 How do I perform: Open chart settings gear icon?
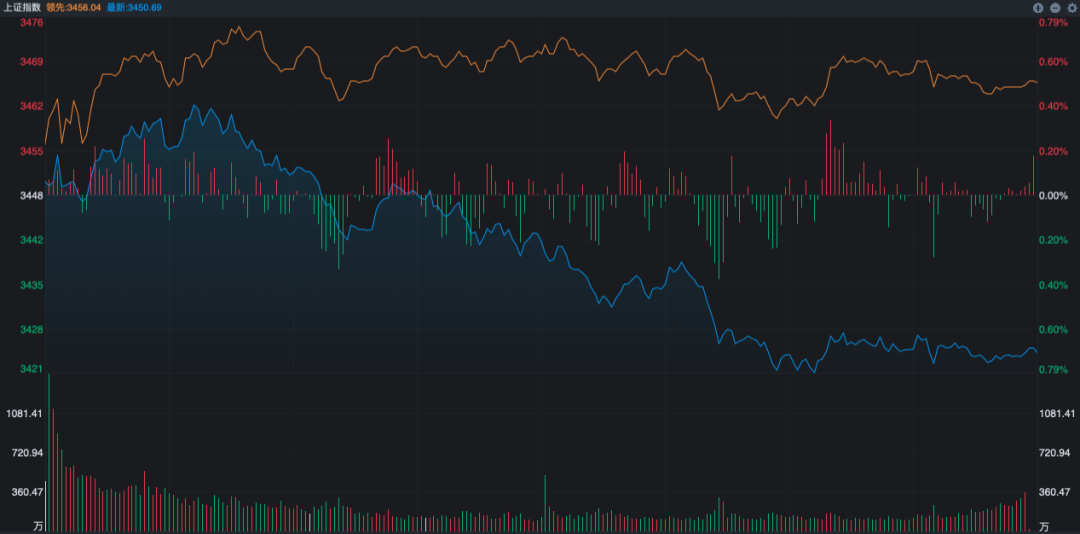[x=1071, y=8]
